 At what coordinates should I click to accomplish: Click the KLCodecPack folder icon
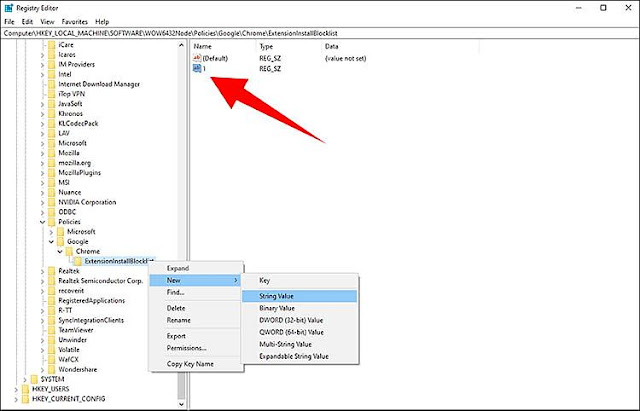51,123
